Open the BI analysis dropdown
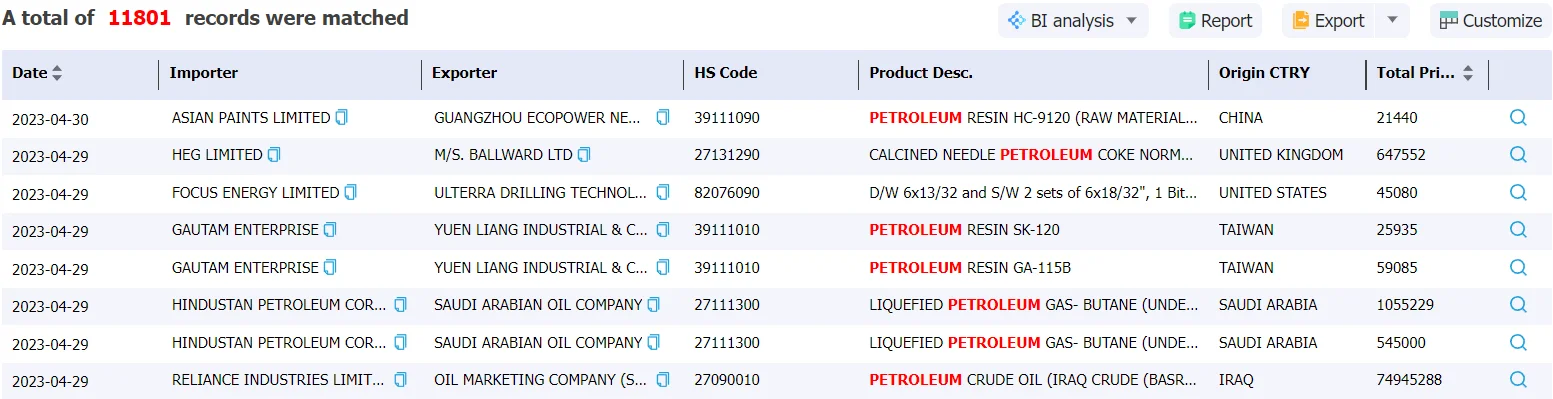 1073,21
